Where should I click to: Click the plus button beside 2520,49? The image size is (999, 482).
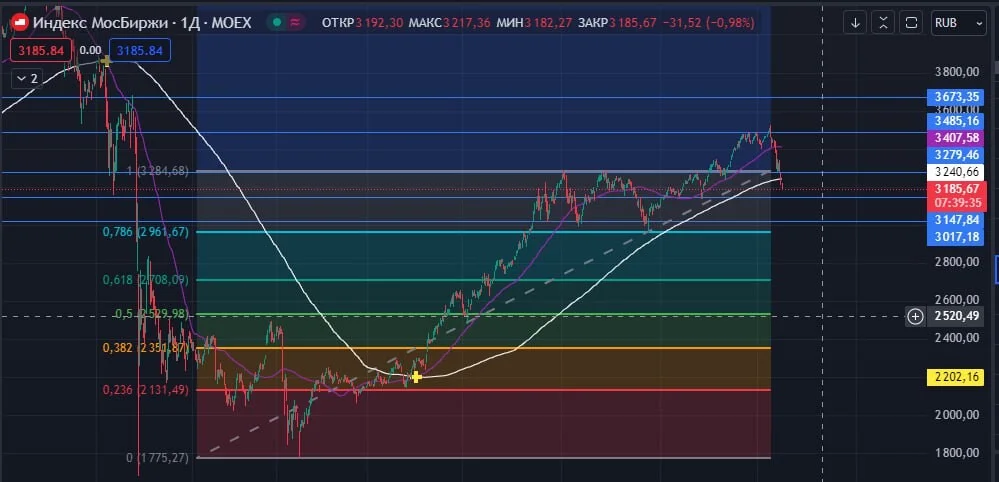point(915,316)
